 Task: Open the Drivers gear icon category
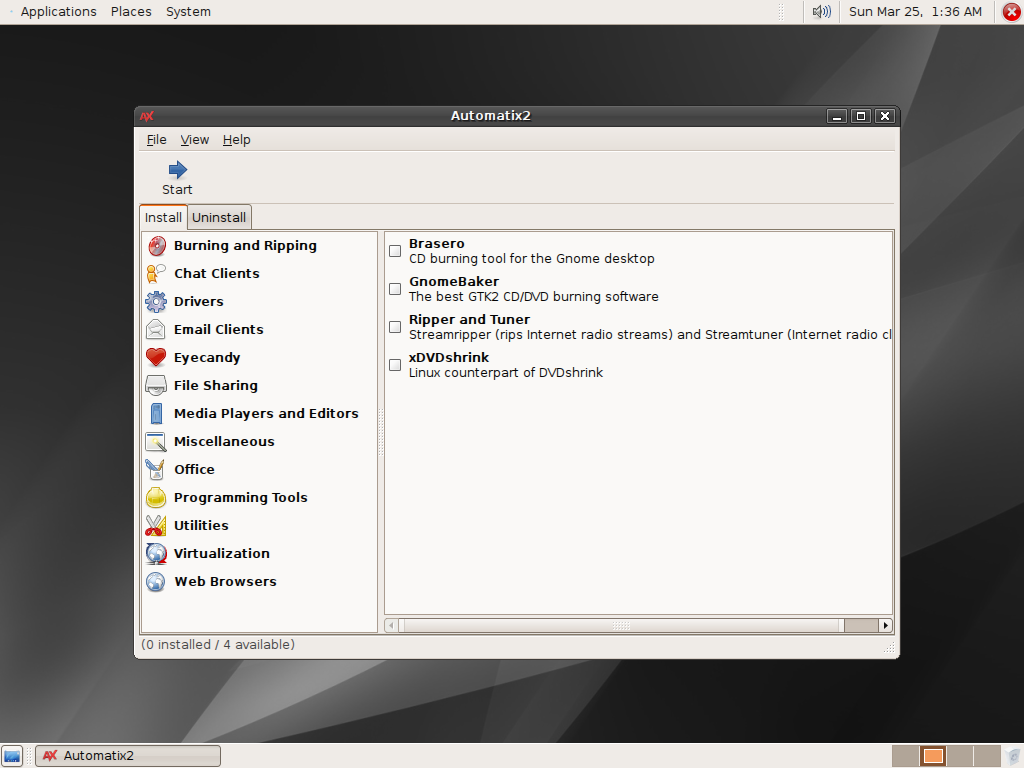coord(156,301)
